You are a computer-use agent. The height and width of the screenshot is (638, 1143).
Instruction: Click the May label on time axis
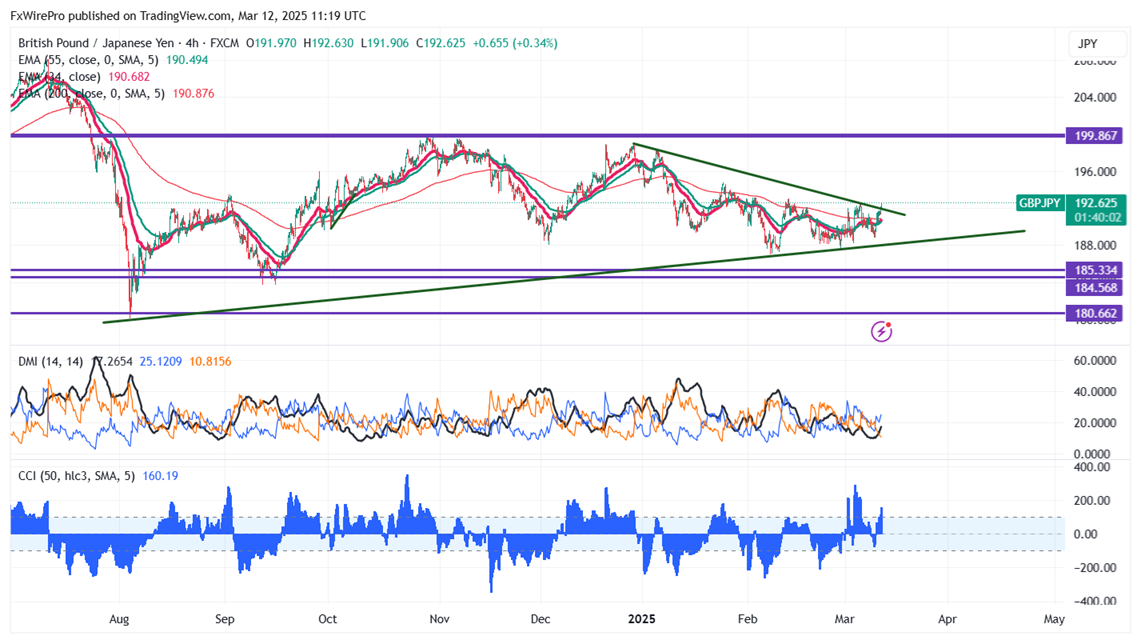tap(1054, 619)
